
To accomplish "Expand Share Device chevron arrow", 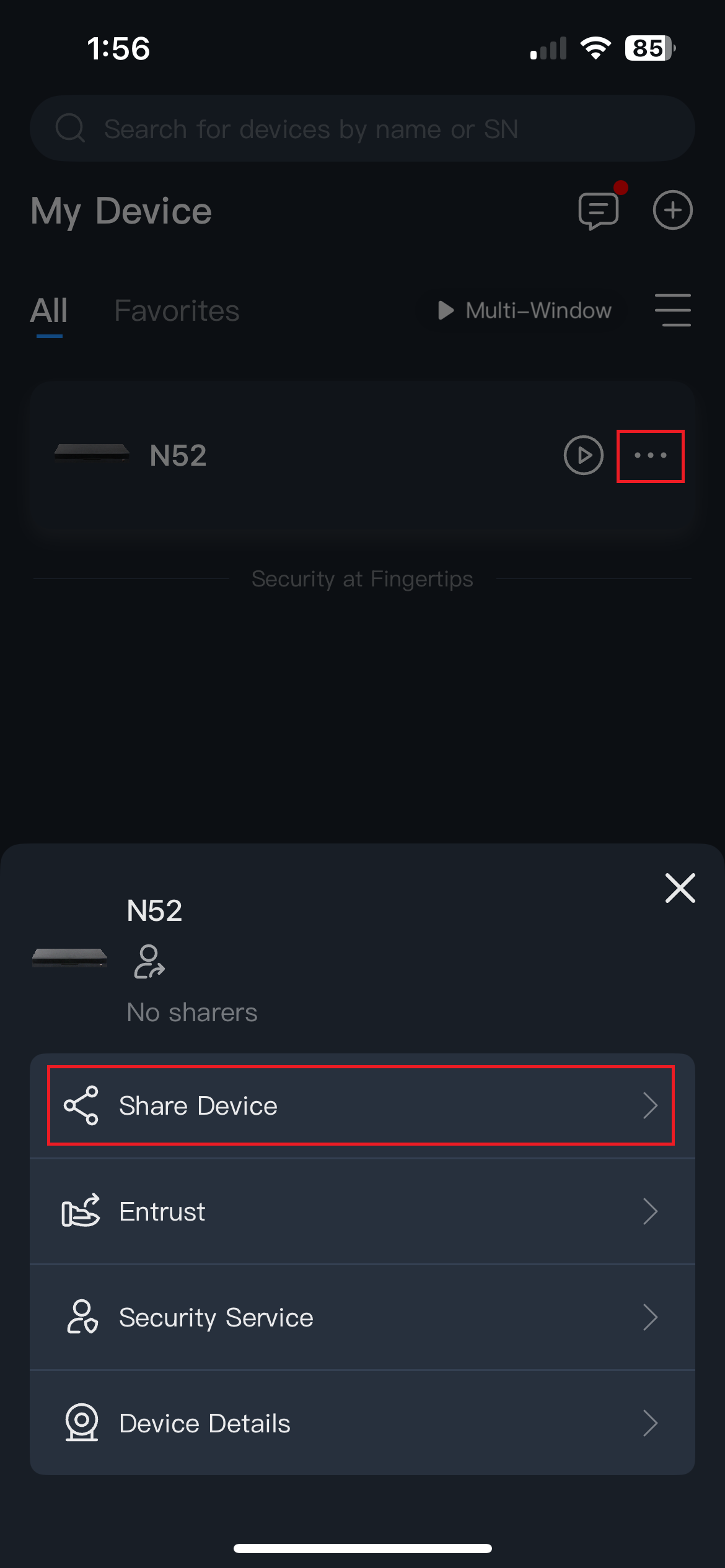I will [x=650, y=1105].
